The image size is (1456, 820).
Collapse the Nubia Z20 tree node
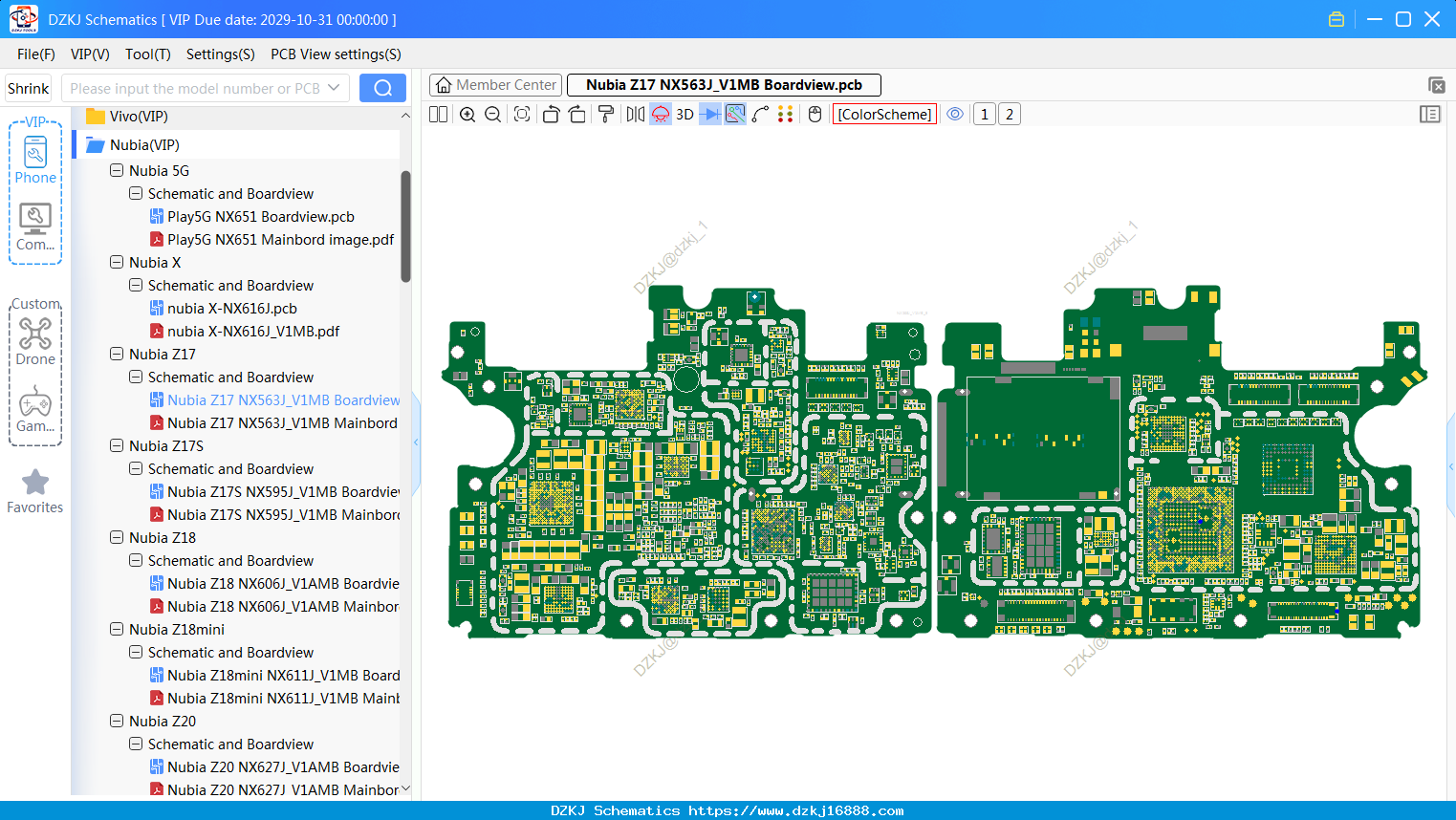(x=117, y=721)
